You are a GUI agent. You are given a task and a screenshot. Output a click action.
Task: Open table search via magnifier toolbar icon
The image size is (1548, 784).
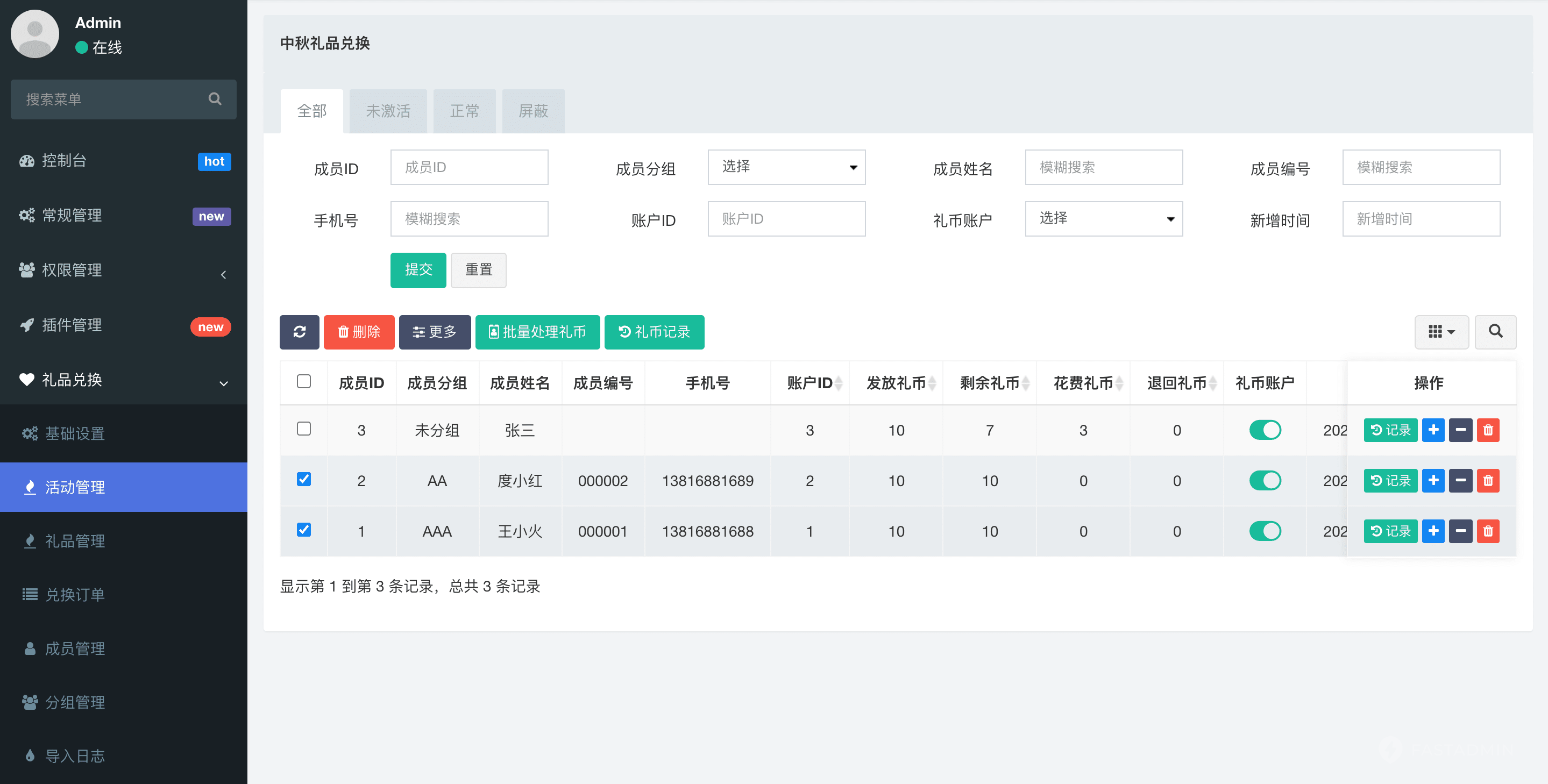(1495, 332)
